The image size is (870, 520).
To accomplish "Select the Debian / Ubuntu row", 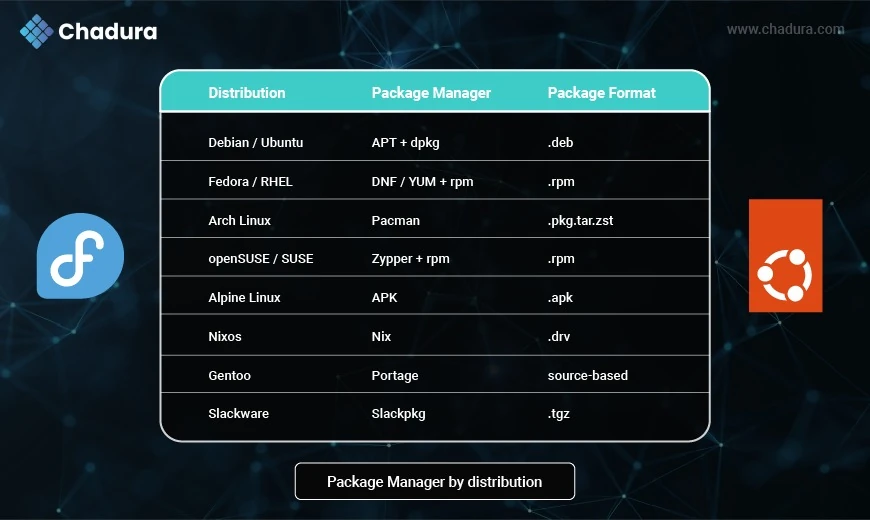I will (435, 142).
